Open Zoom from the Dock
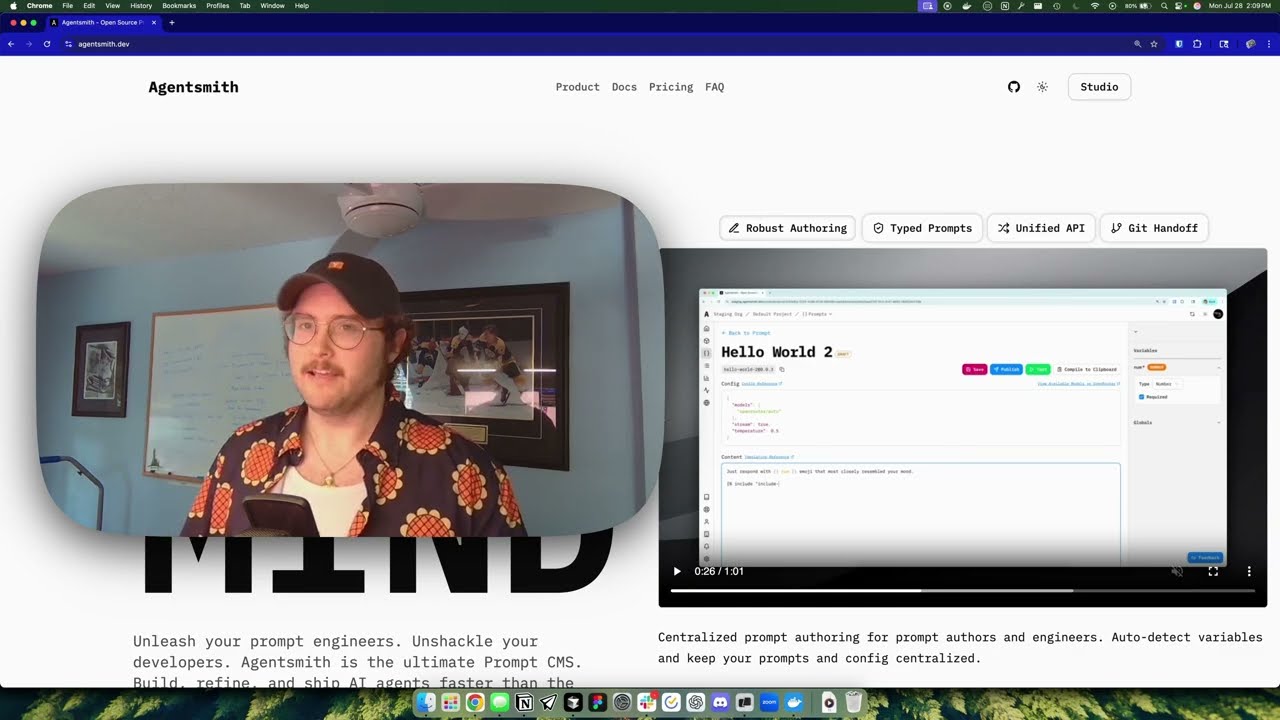The height and width of the screenshot is (720, 1280). tap(769, 703)
